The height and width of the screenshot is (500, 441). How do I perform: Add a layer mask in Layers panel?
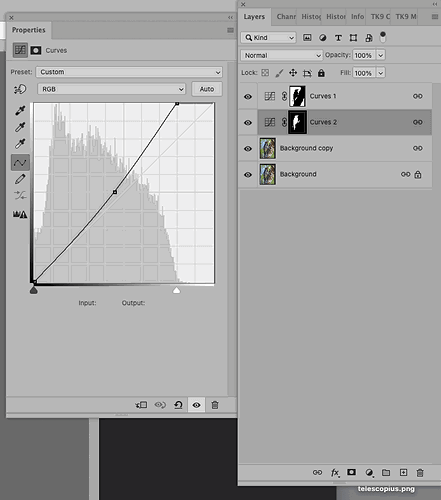tap(351, 472)
